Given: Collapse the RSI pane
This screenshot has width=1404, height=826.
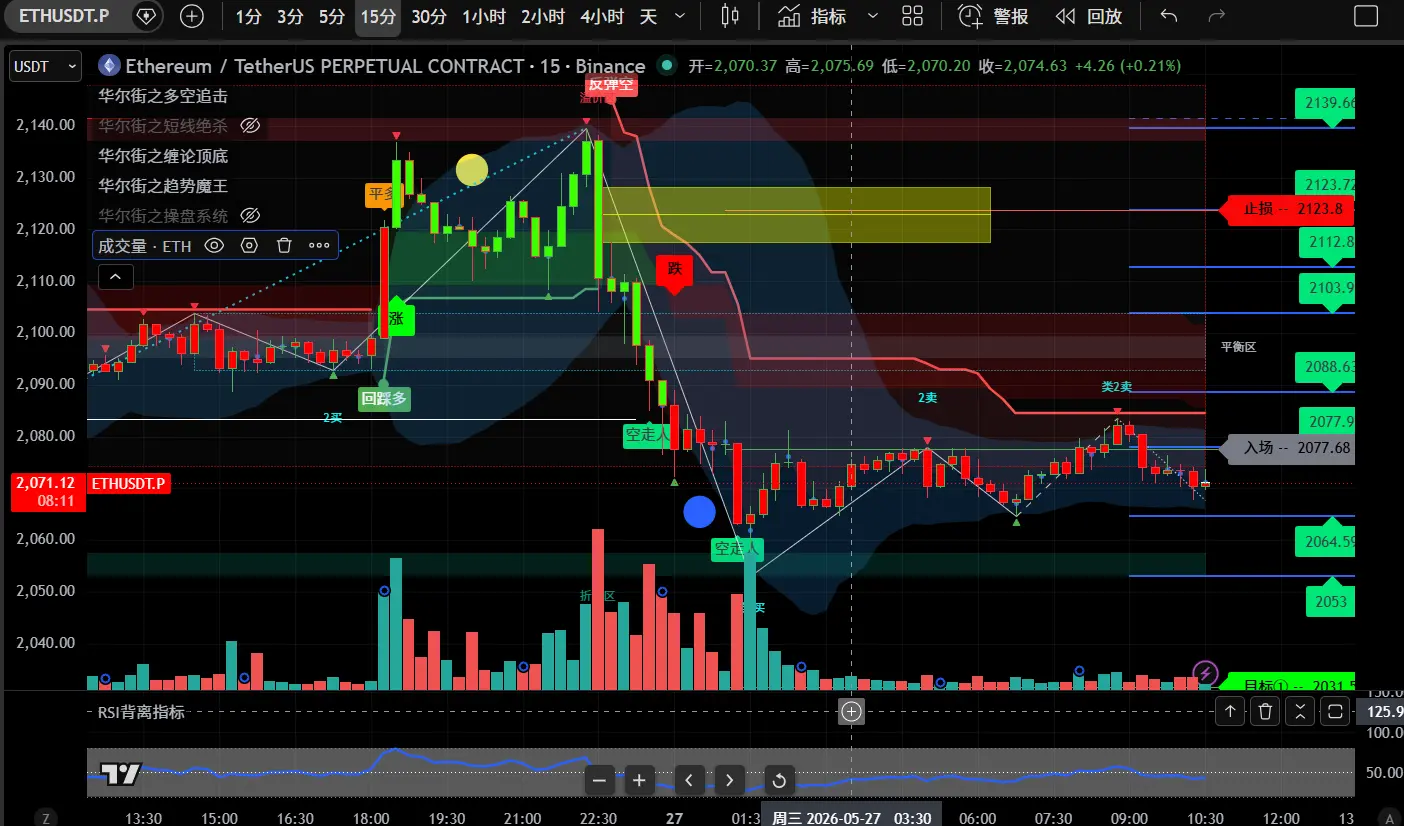Looking at the screenshot, I should tap(1299, 712).
